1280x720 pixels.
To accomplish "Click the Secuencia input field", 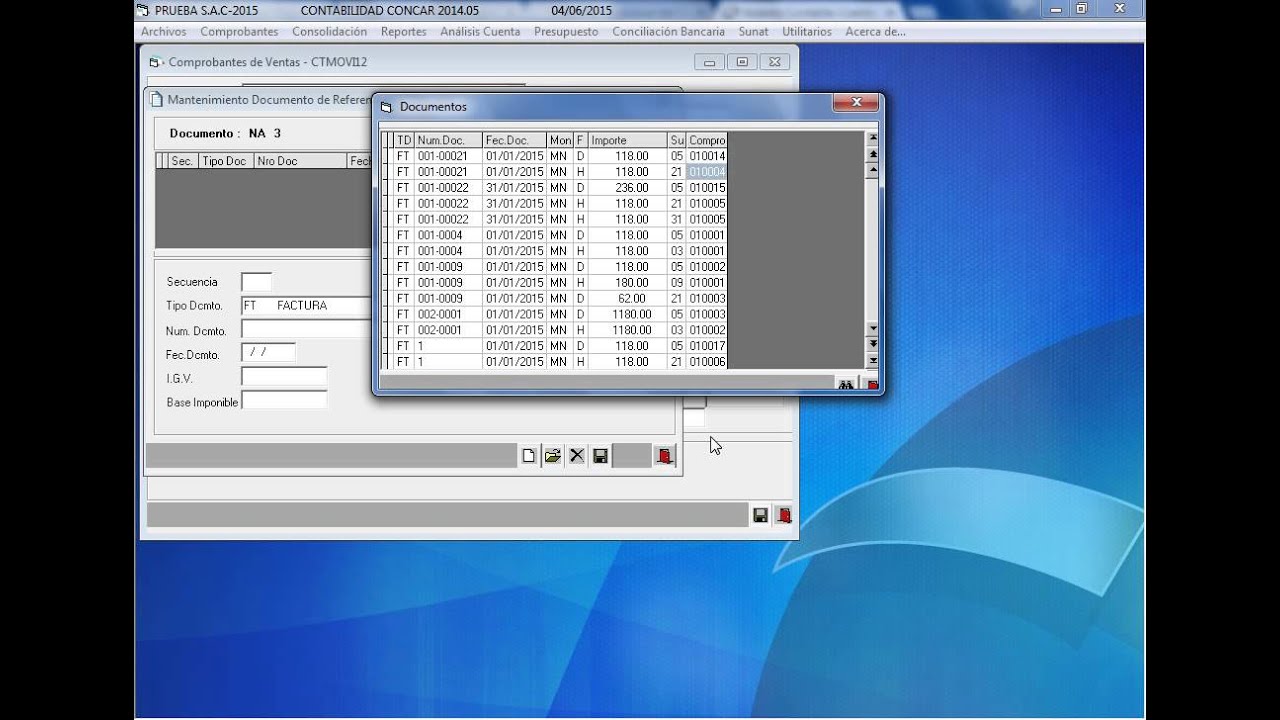I will (256, 282).
